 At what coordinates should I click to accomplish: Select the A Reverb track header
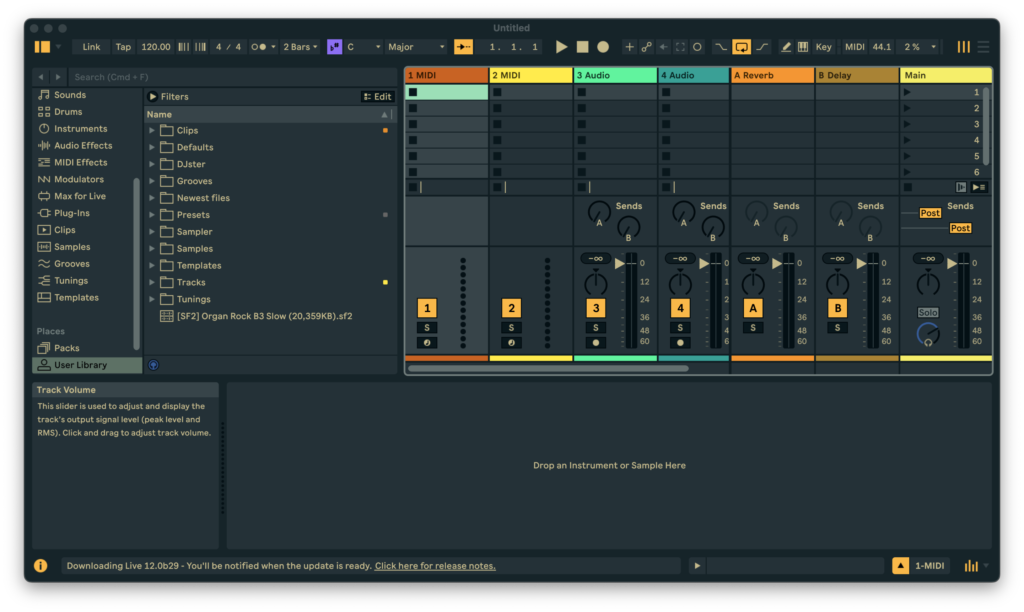772,75
